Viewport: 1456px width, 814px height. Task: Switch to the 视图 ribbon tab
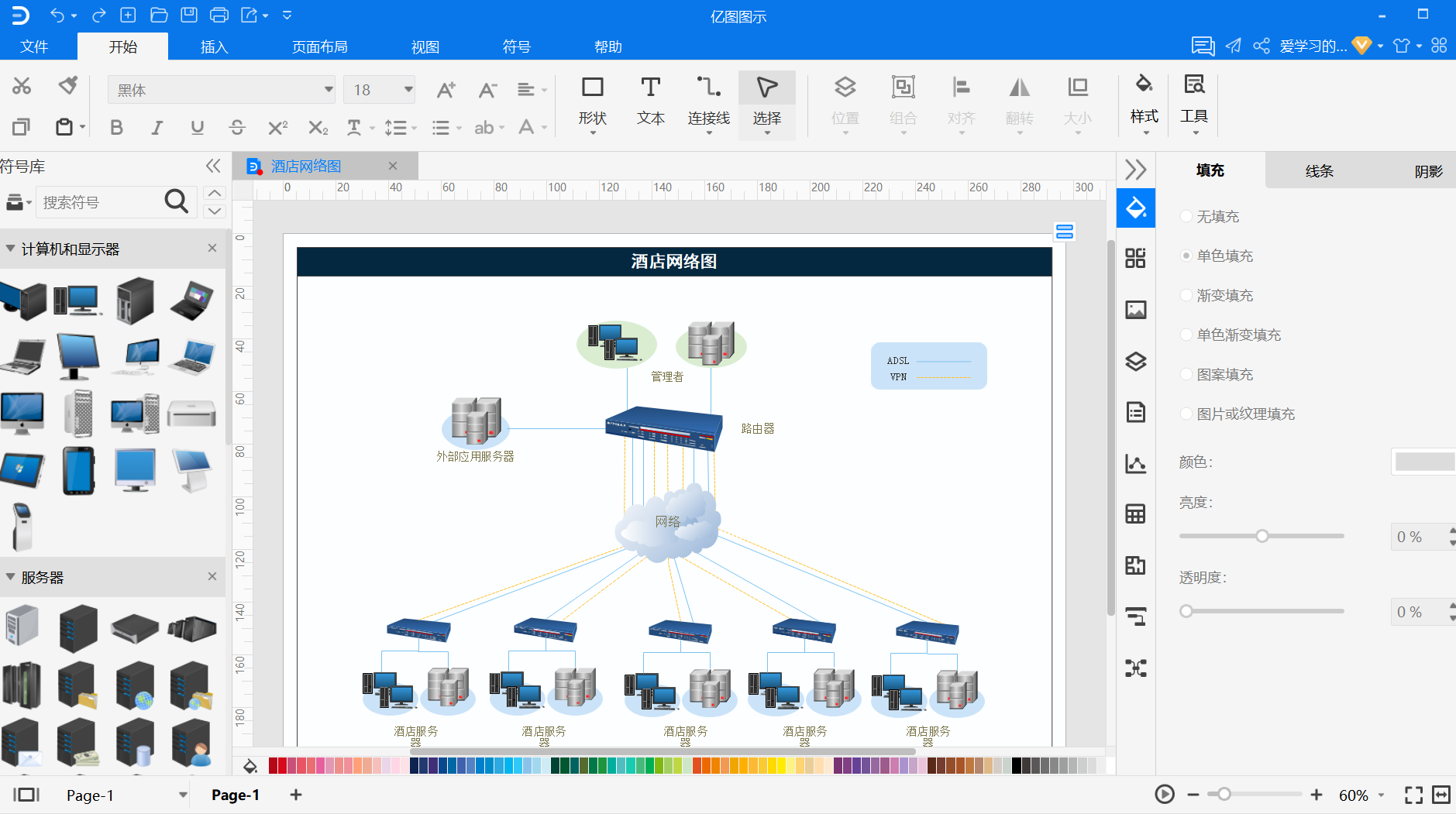click(x=425, y=46)
